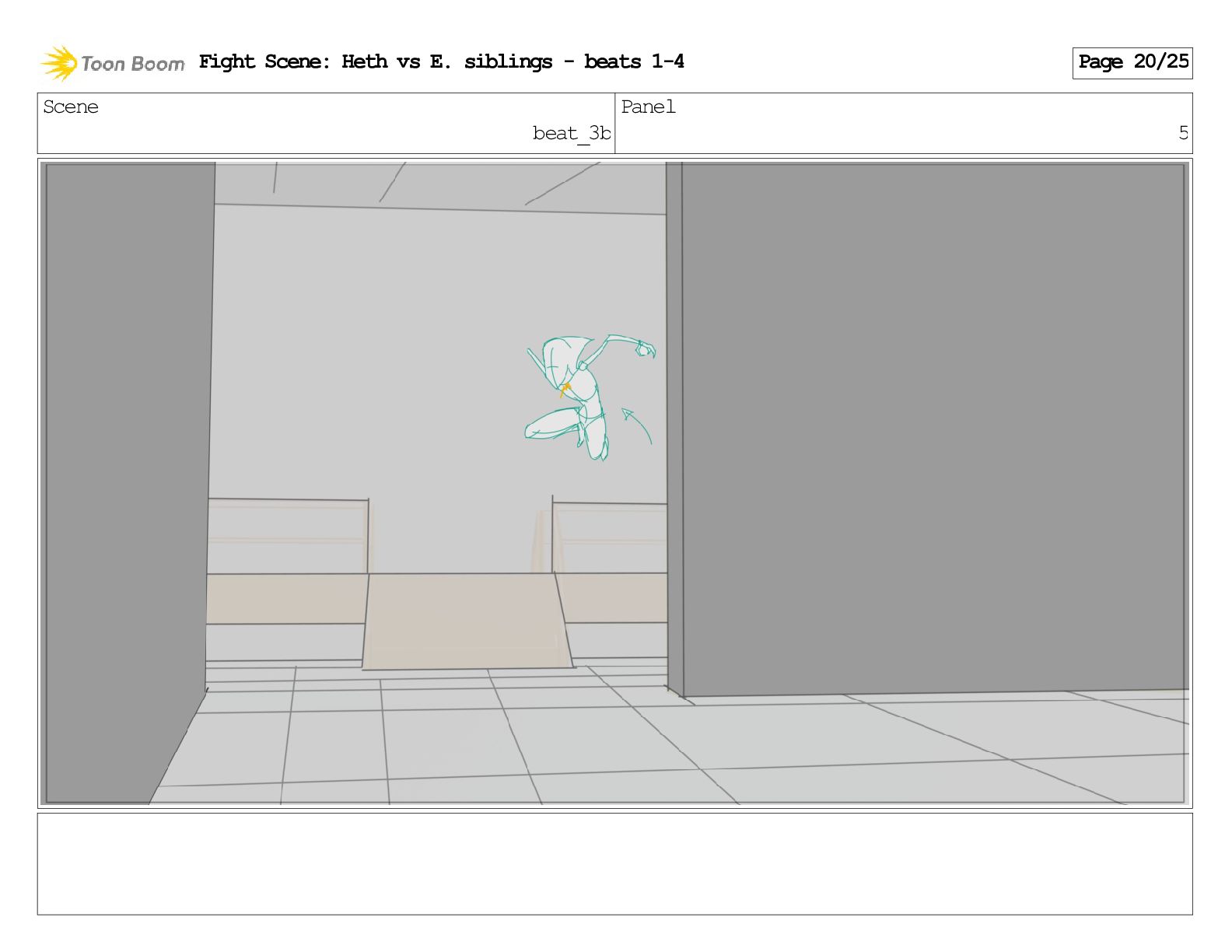1232x952 pixels.
Task: Click the 'Scene' header label
Action: point(71,107)
